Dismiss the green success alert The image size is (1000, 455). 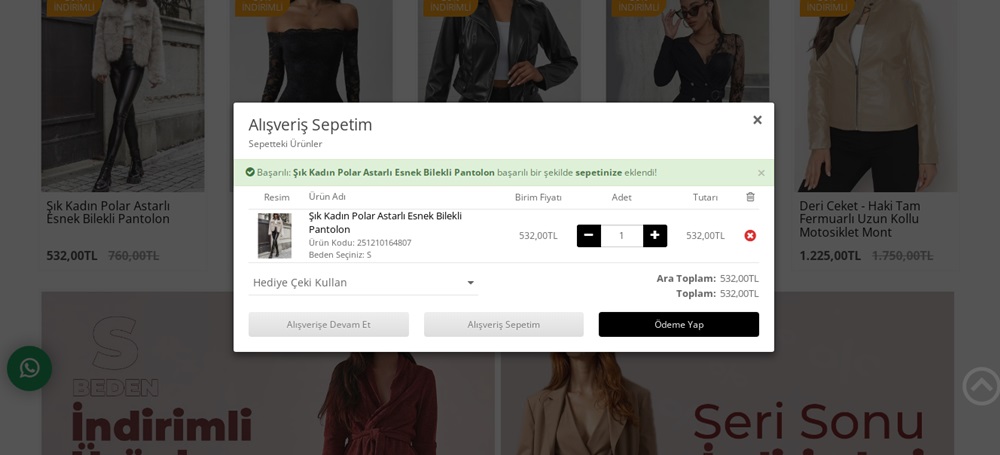pyautogui.click(x=761, y=173)
